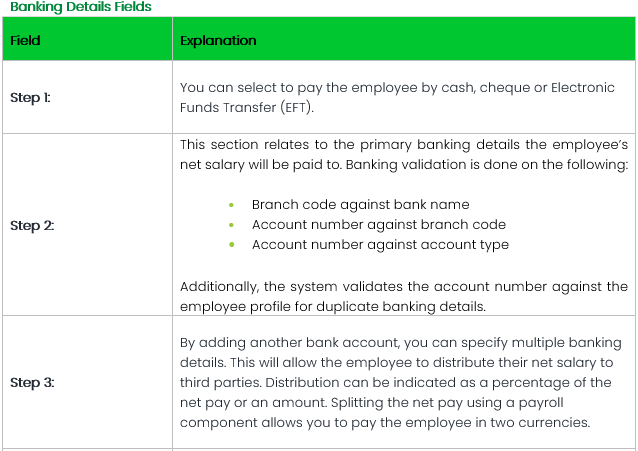
Task: Click bullet text Branch code against bank name
Action: click(x=360, y=204)
